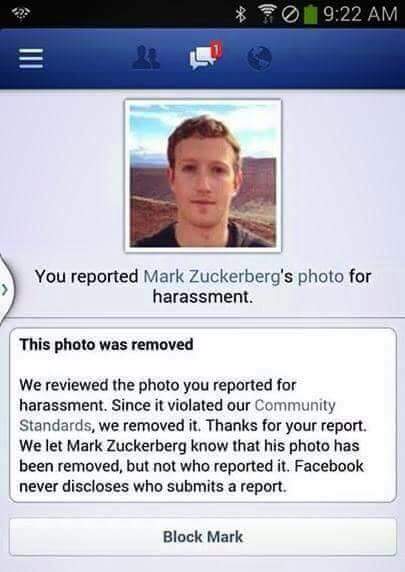
Task: Open the friend requests icon
Action: click(x=146, y=58)
